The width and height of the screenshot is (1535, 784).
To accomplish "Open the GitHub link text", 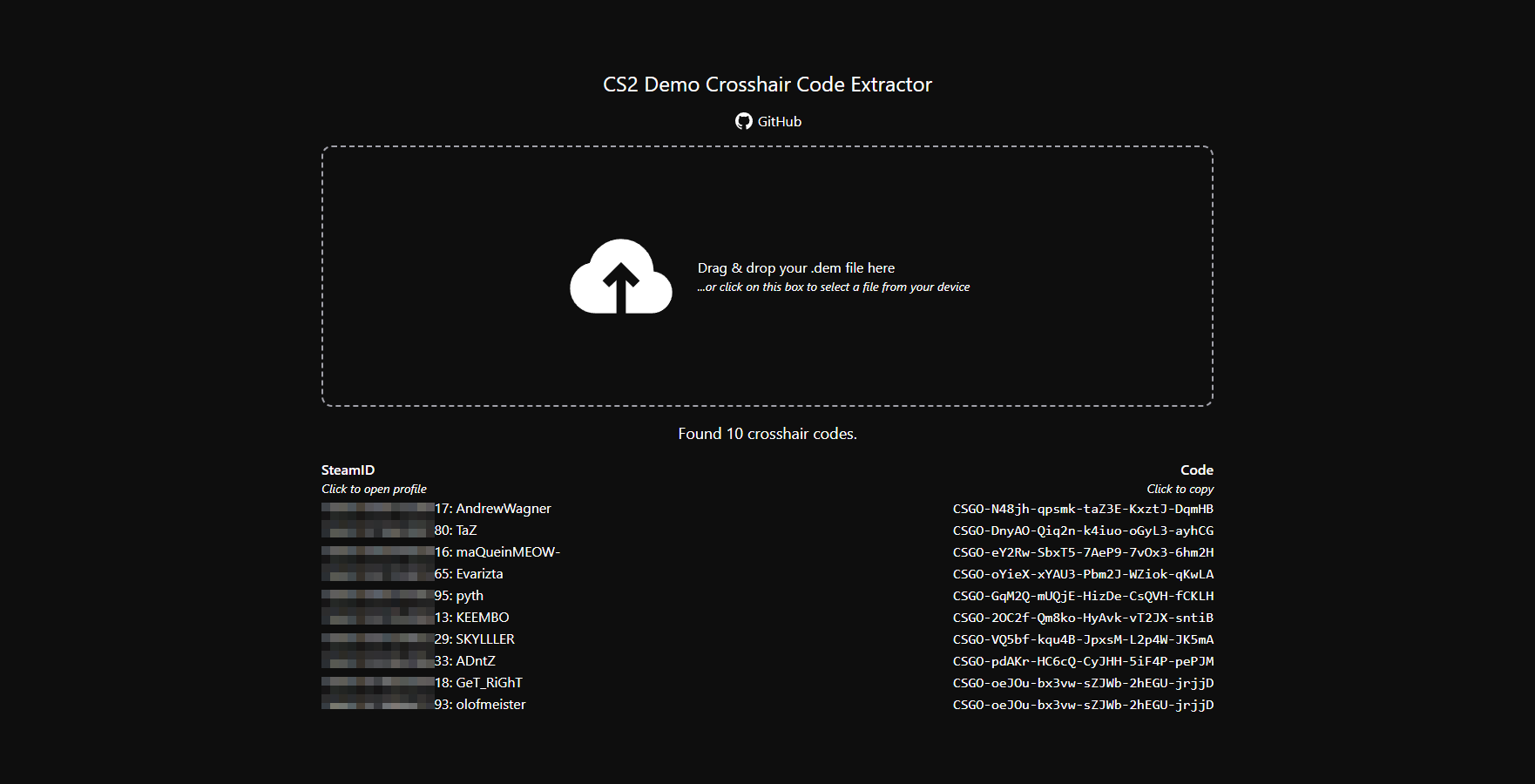I will point(779,122).
